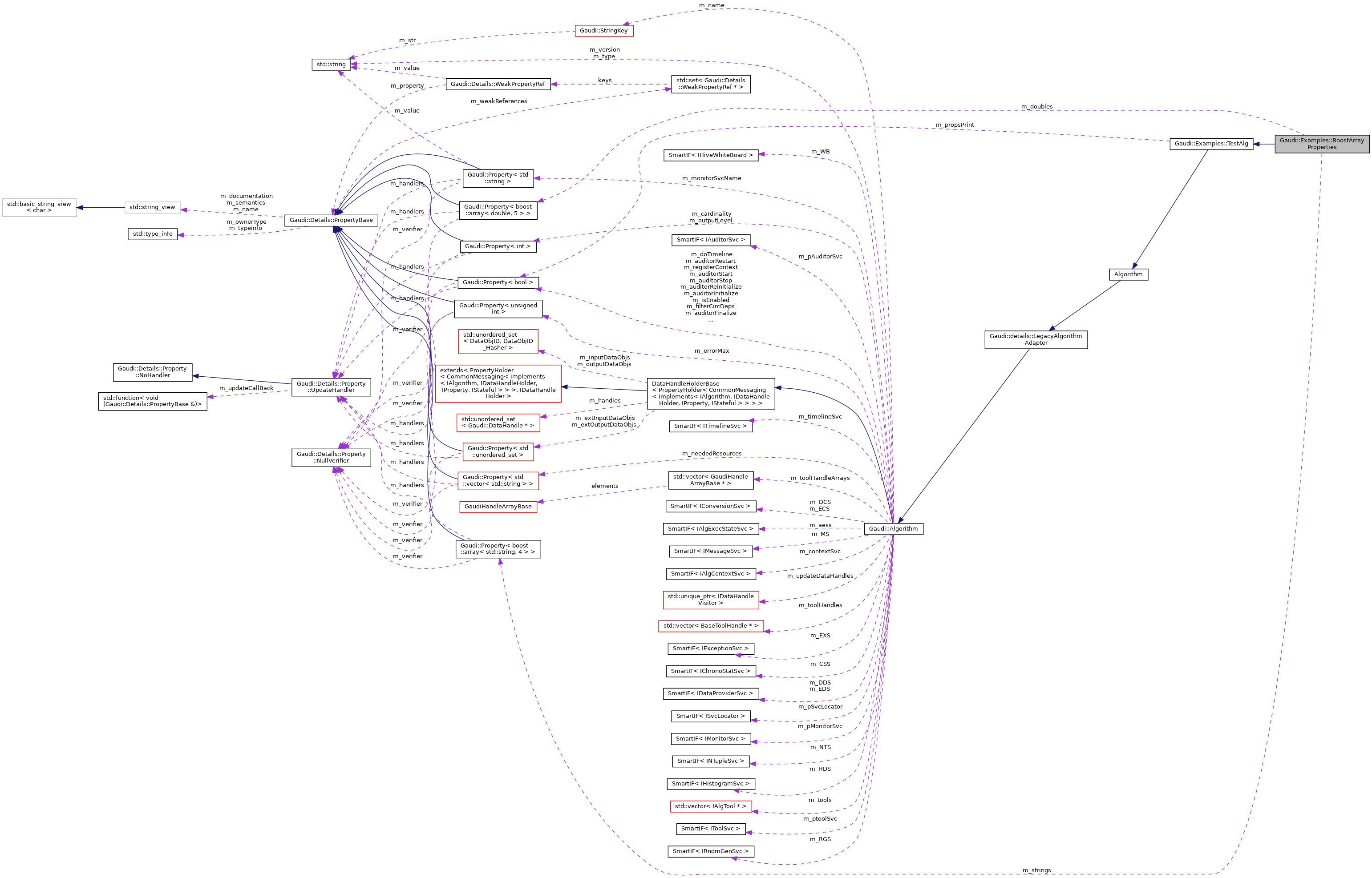Select Gaudi::Property< std::unordered_set > node

(x=498, y=451)
